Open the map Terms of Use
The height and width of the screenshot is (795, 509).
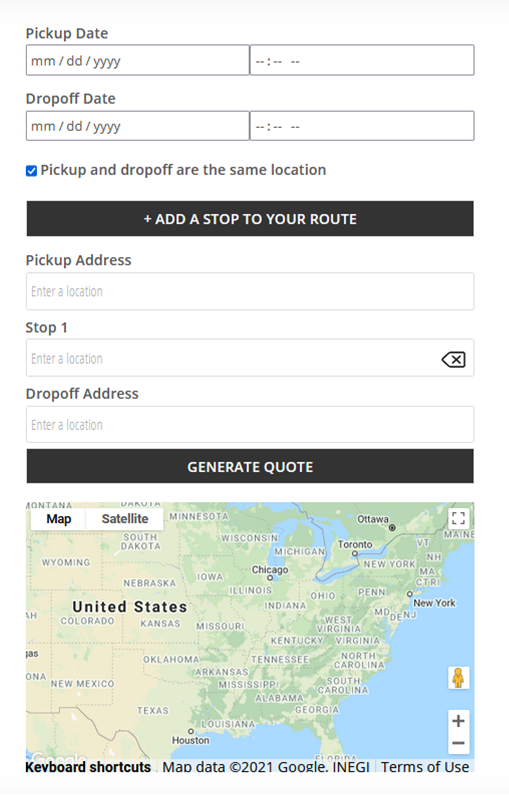[x=425, y=767]
